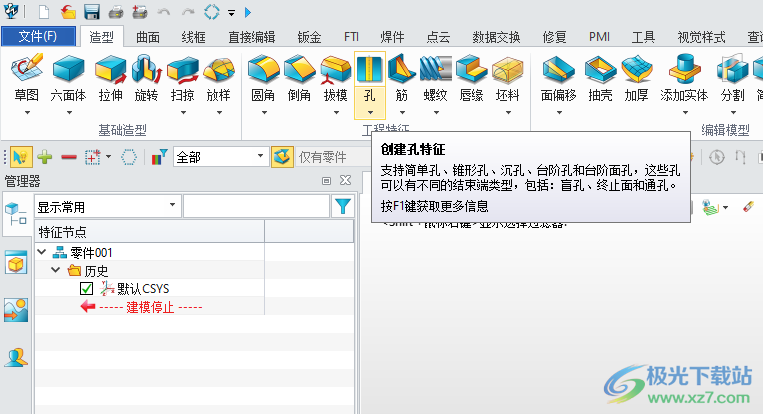Click the green plus add-selection icon
The height and width of the screenshot is (414, 763).
point(45,157)
